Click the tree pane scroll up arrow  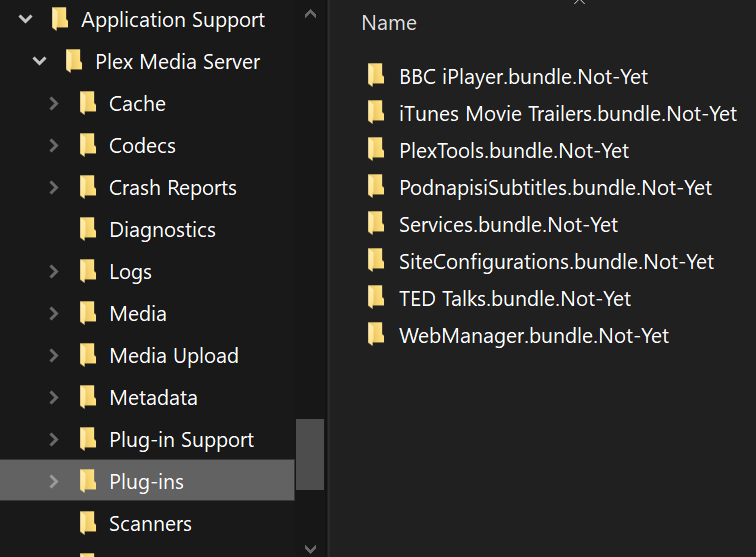click(x=310, y=14)
